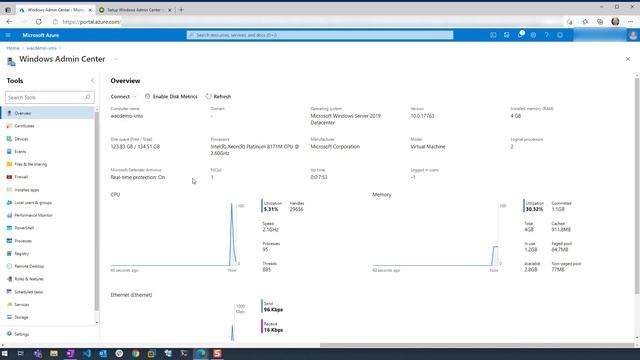
Task: Open the browser profile avatar
Action: (x=615, y=22)
